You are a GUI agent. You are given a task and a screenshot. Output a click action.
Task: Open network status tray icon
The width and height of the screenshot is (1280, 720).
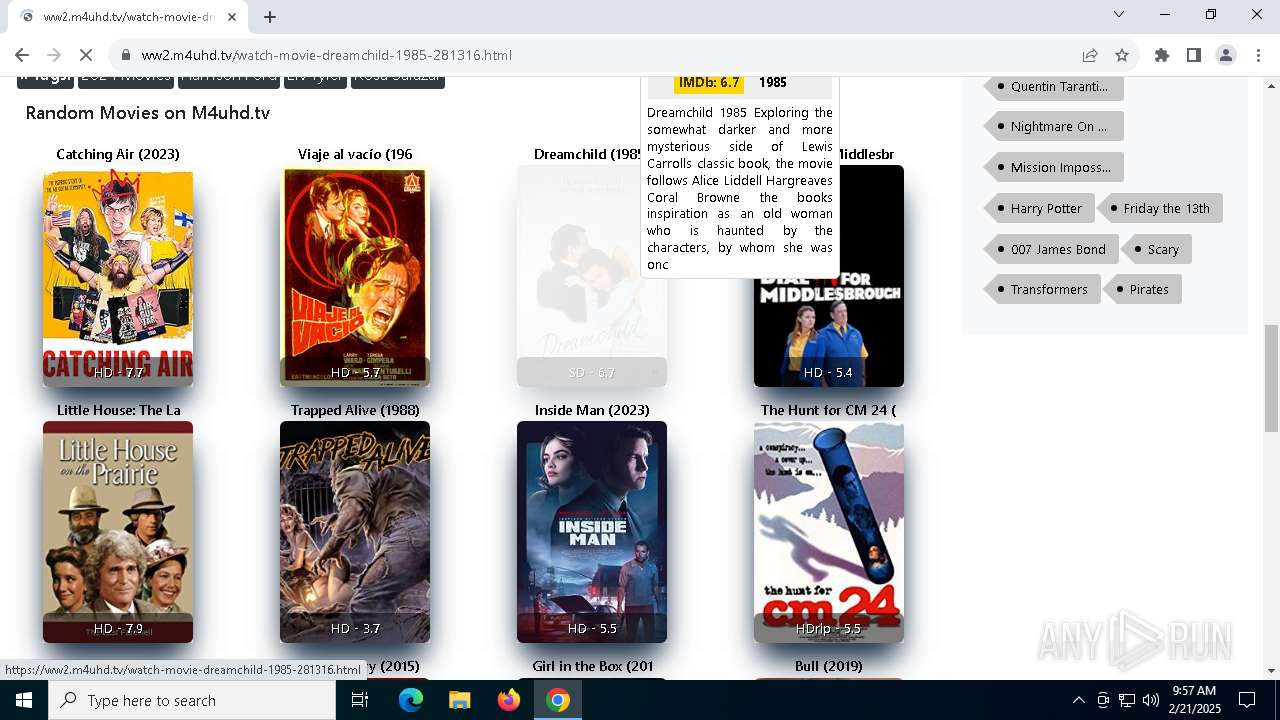click(1127, 700)
